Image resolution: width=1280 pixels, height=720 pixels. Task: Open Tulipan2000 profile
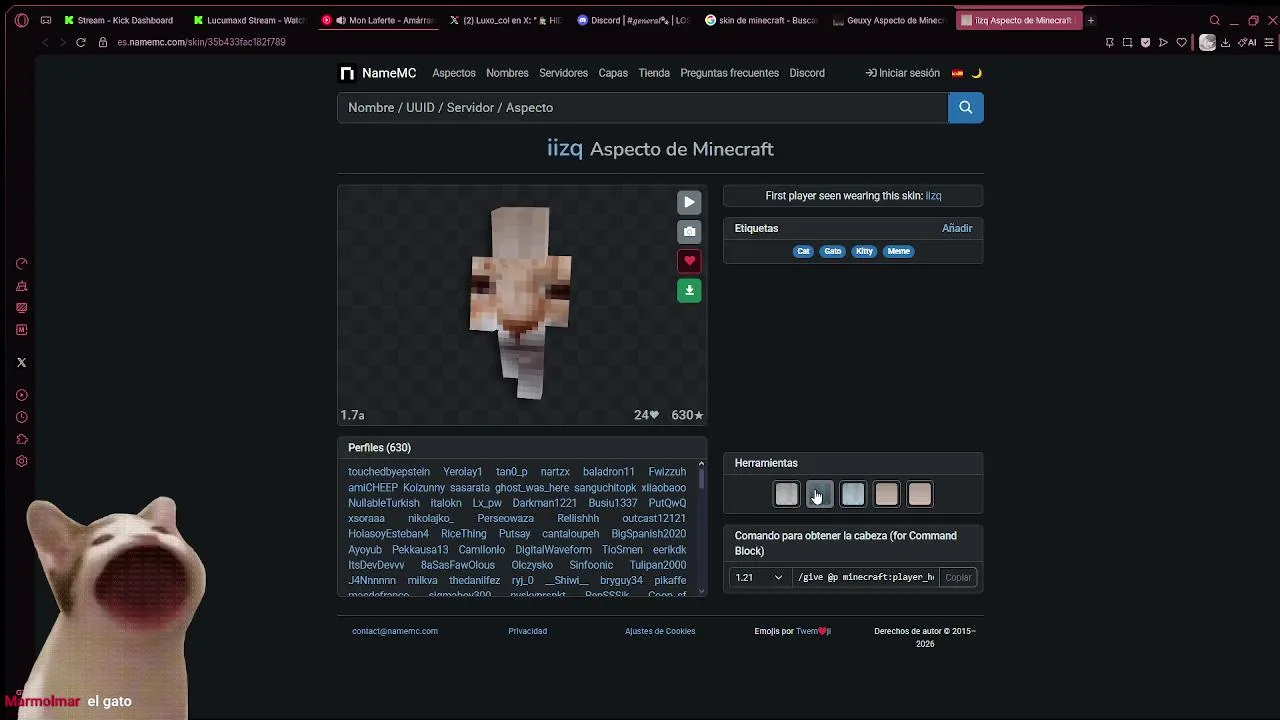point(658,565)
